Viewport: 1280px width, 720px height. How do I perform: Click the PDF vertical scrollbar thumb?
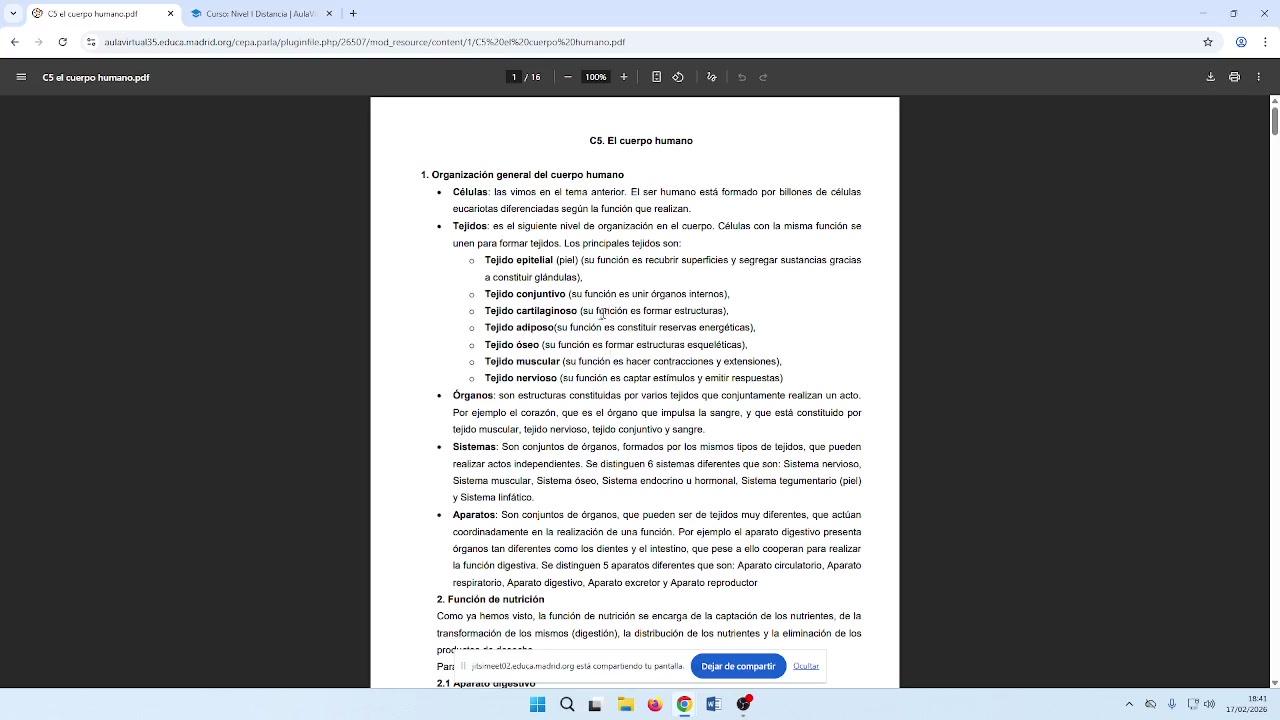[x=1274, y=120]
